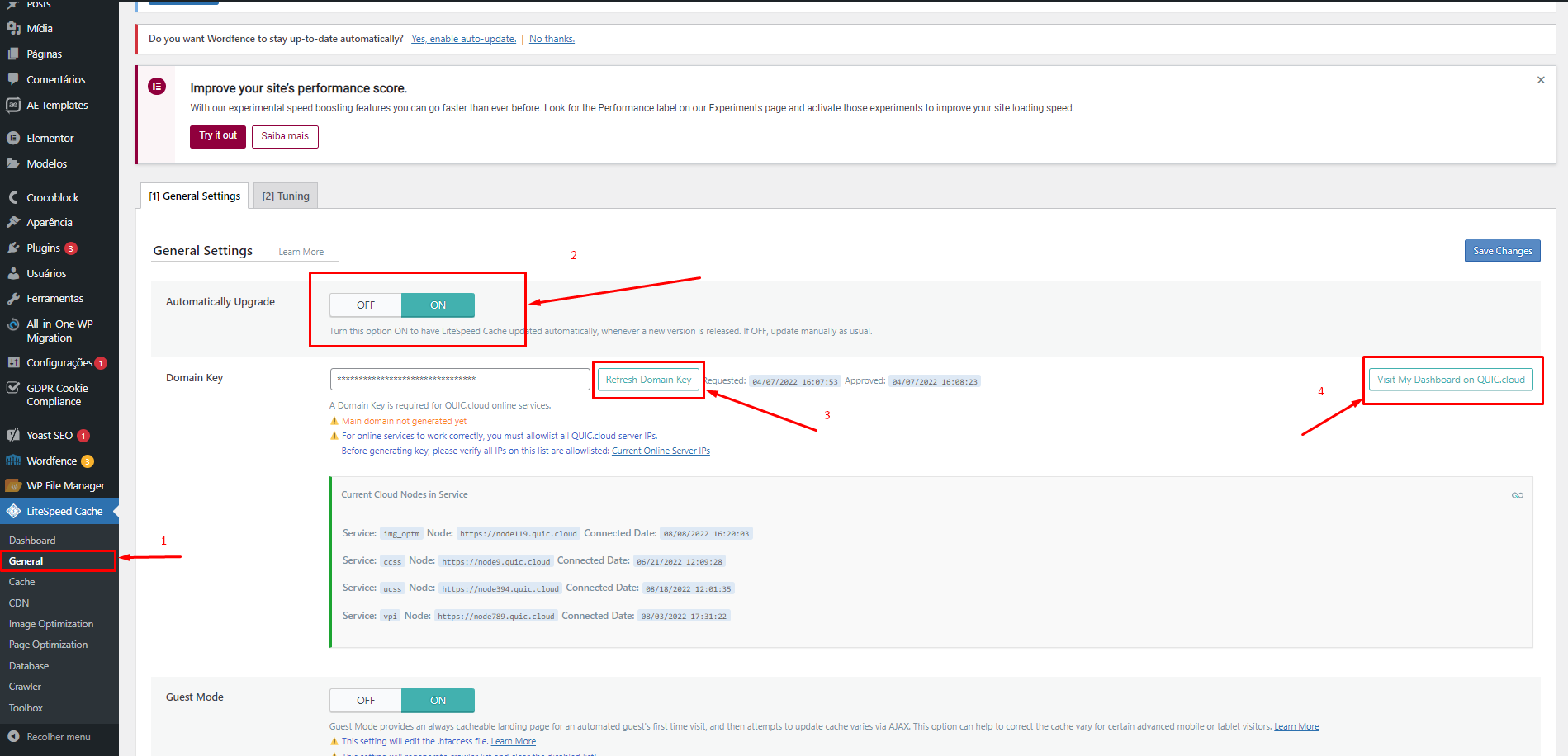The width and height of the screenshot is (1568, 756).
Task: Click the link icon in Cloud Nodes panel
Action: tap(1518, 495)
